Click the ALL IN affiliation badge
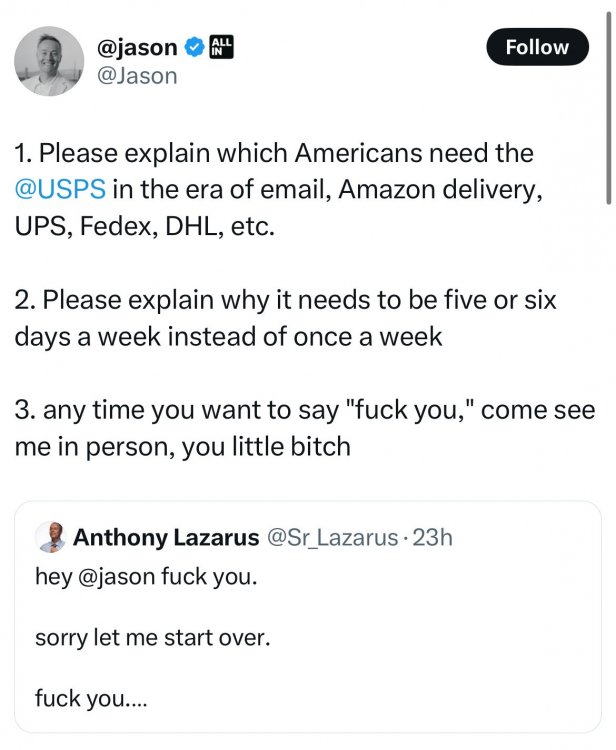The width and height of the screenshot is (616, 750). (x=224, y=47)
